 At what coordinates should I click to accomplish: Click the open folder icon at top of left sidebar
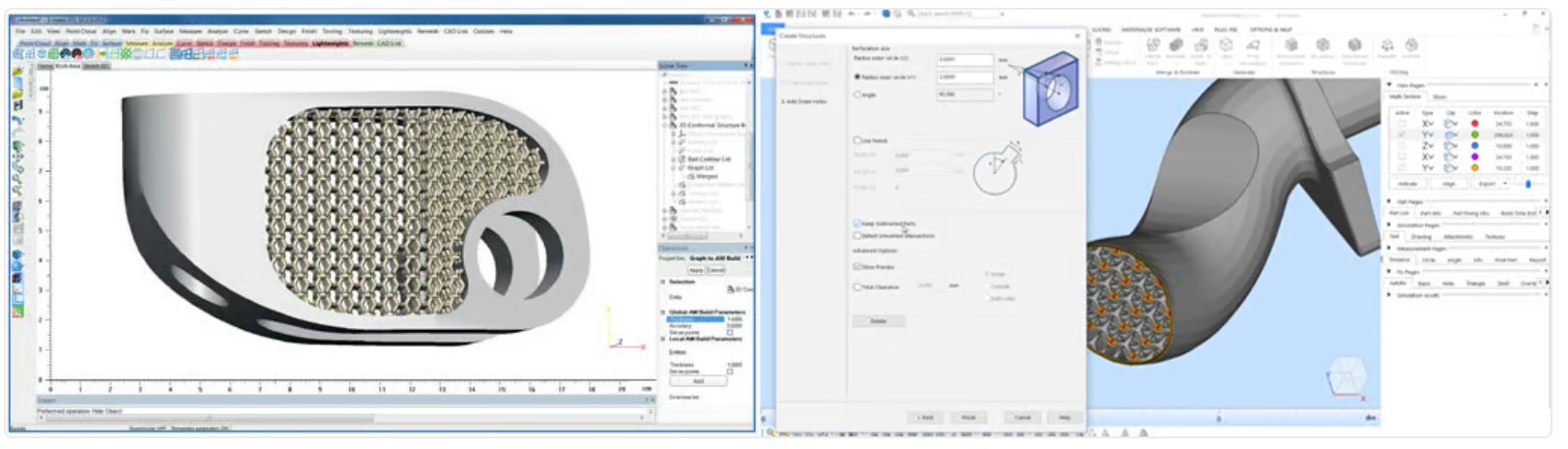tap(17, 72)
